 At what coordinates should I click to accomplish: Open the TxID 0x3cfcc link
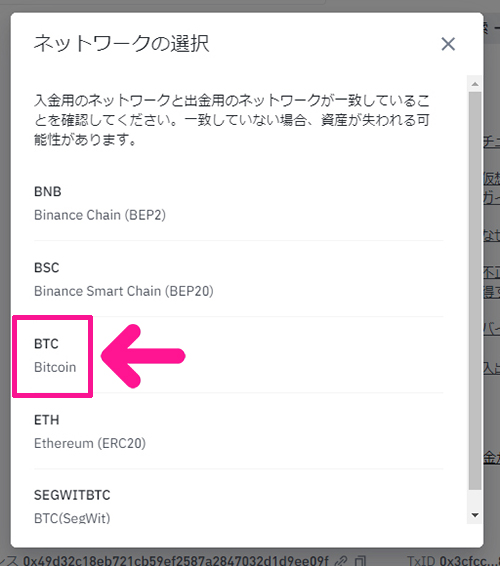453,561
